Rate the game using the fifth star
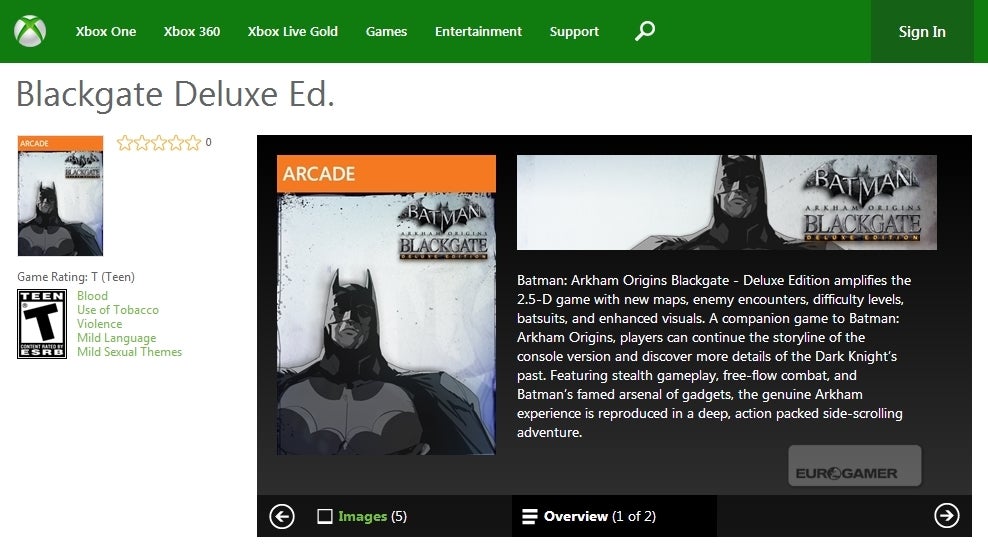The width and height of the screenshot is (988, 554). pyautogui.click(x=193, y=143)
